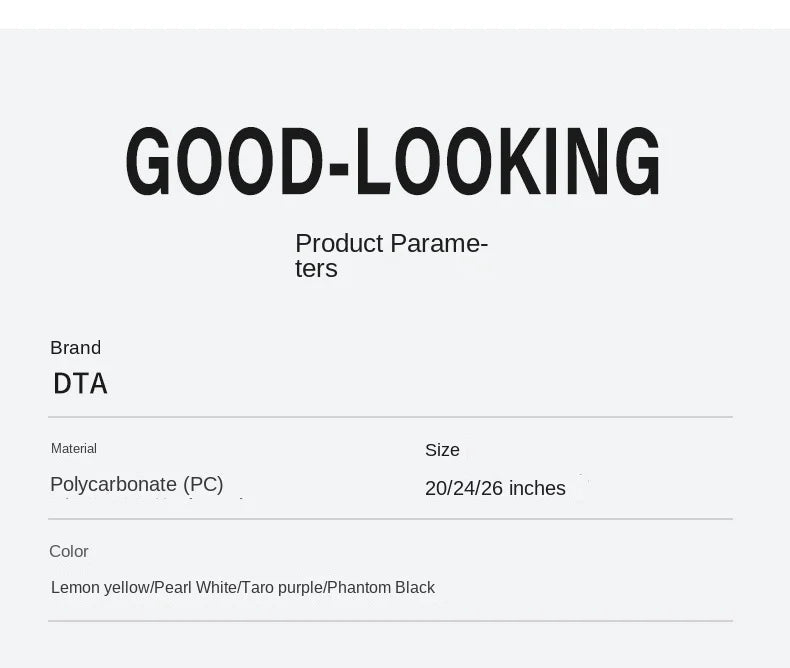Click the Material label
Viewport: 790px width, 668px height.
tap(74, 449)
